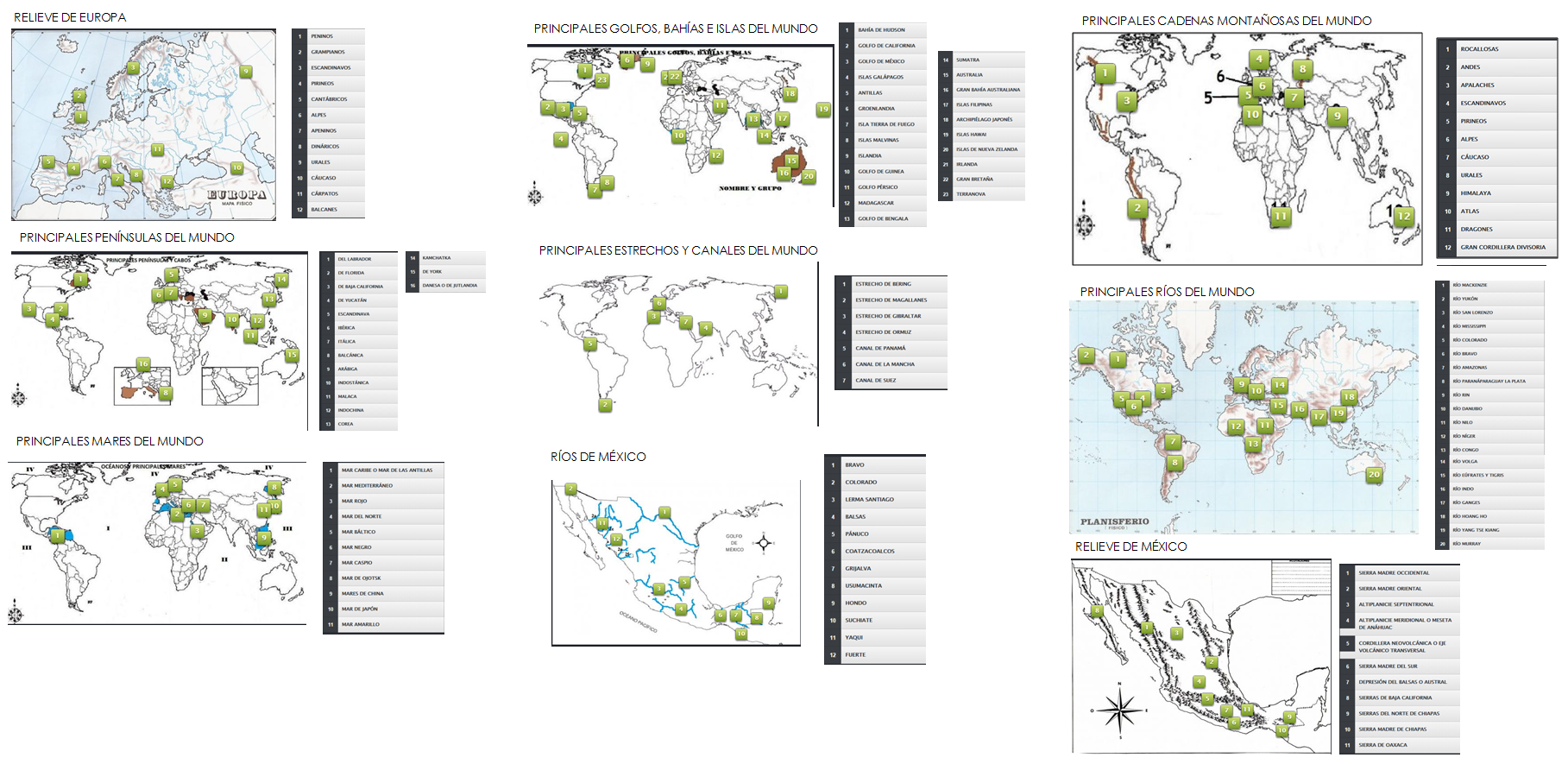Click marker 12 on the gulfs and islands map
This screenshot has height=764, width=1568.
[715, 155]
